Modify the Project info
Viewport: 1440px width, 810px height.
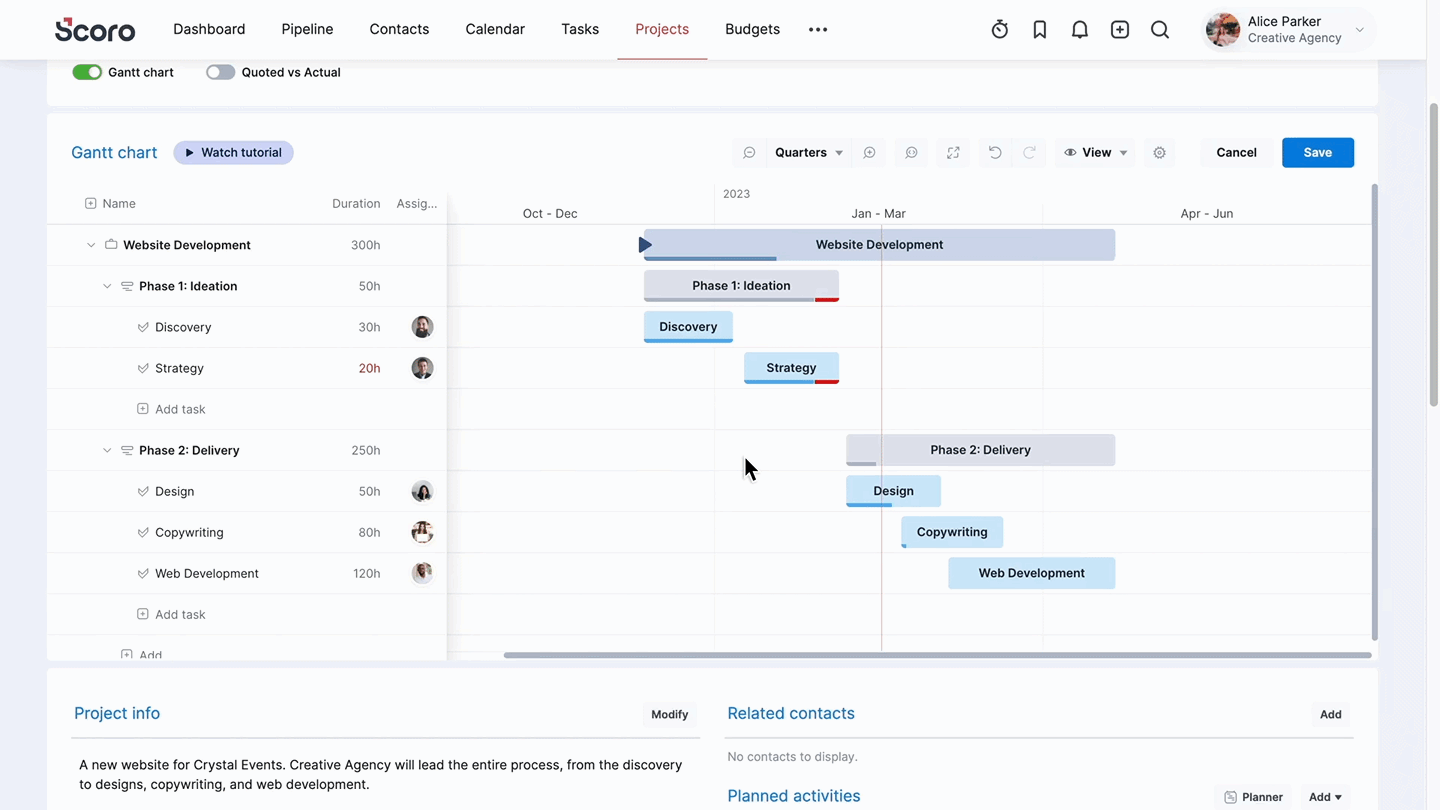coord(669,714)
